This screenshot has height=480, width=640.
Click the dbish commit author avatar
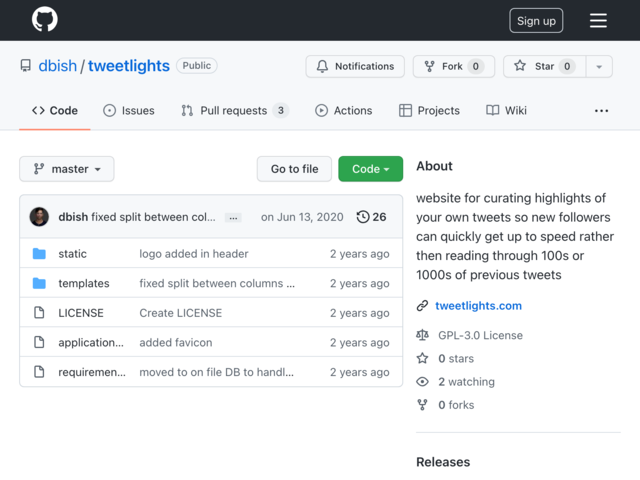[39, 217]
